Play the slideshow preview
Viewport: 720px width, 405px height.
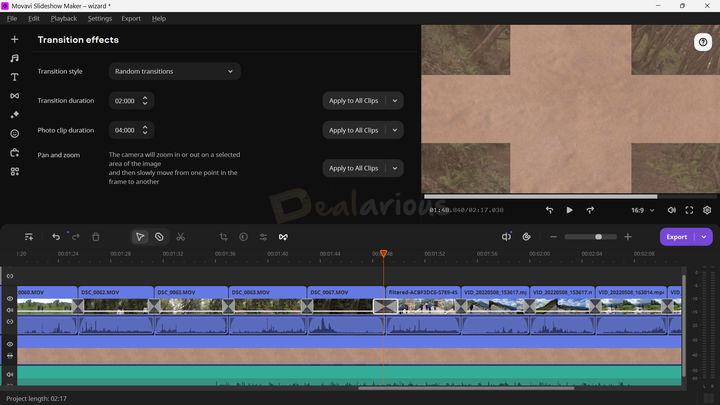tap(569, 210)
